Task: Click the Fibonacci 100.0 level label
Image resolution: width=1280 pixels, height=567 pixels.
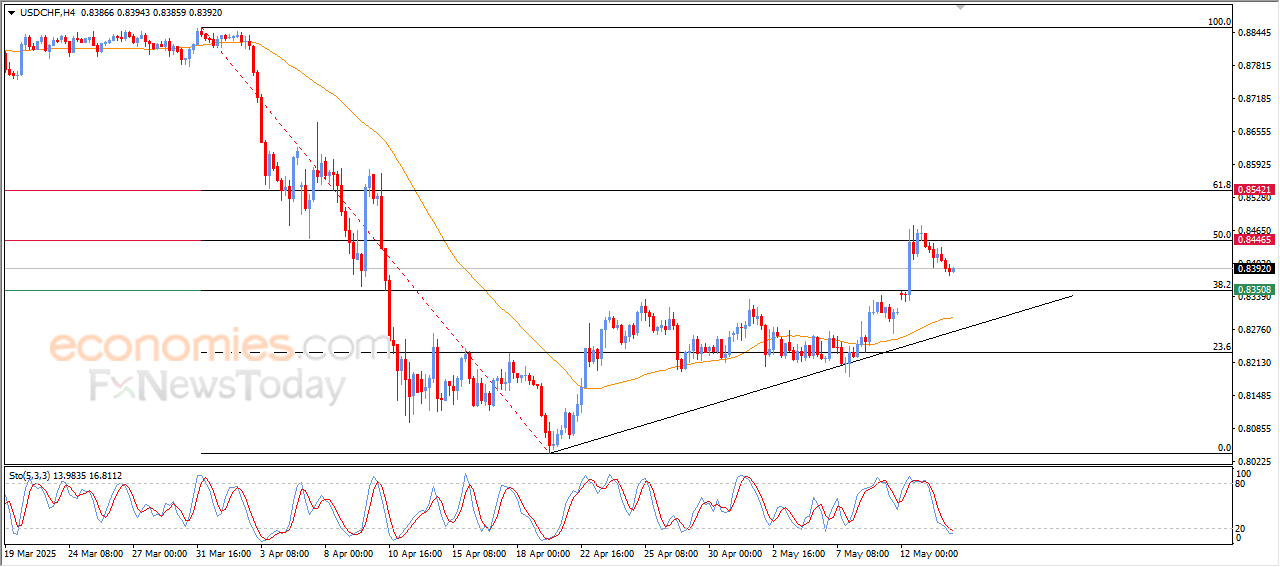Action: click(1219, 22)
